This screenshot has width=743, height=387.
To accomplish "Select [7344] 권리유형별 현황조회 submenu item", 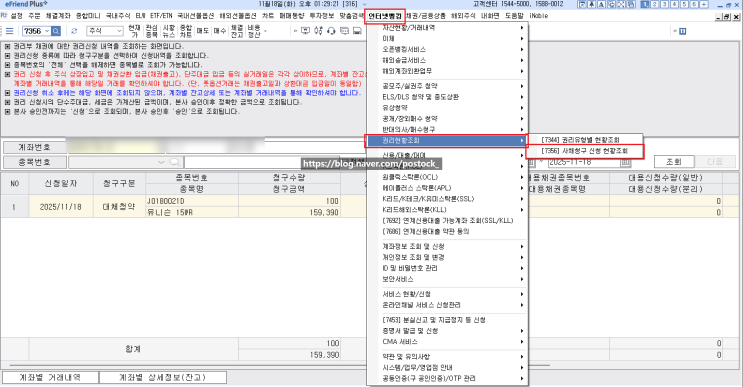I will [584, 140].
